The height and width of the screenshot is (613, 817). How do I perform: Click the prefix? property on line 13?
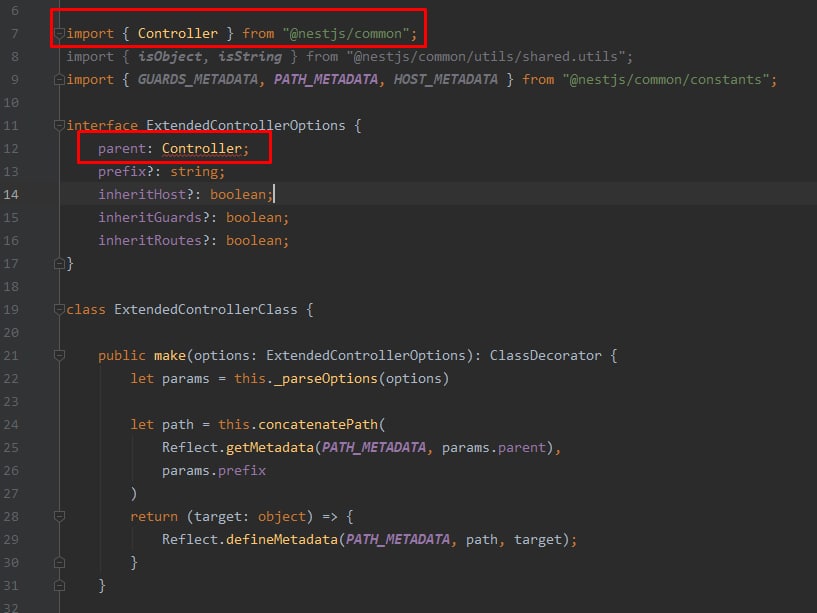point(126,171)
